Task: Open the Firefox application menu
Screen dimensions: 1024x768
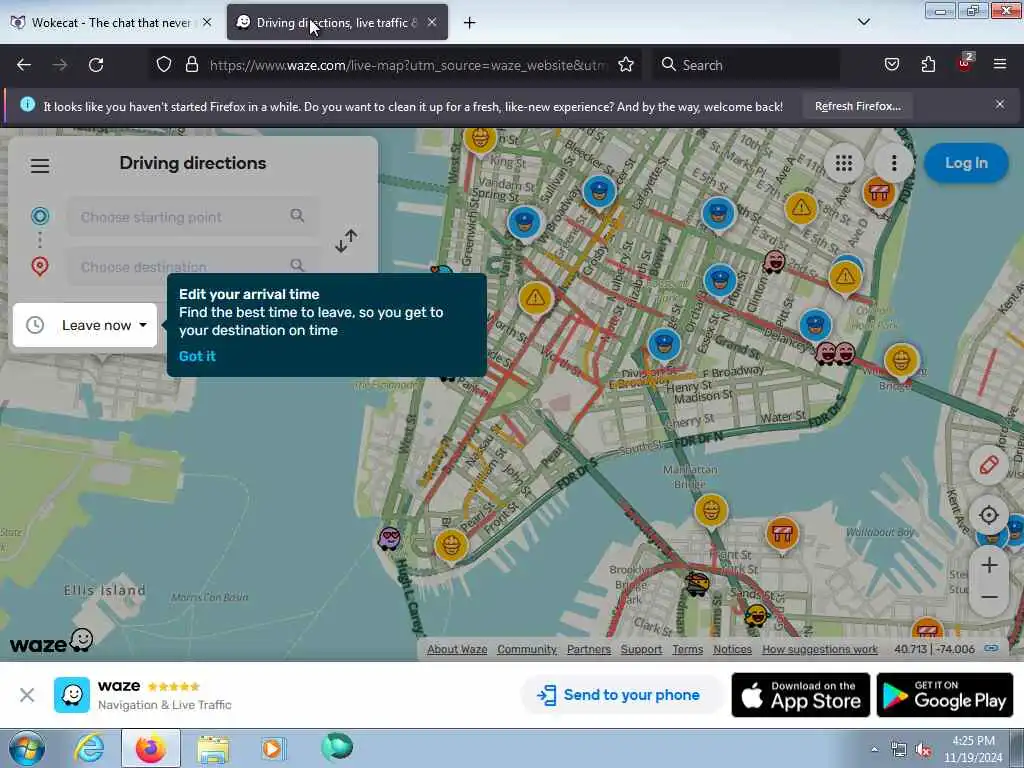Action: 999,65
